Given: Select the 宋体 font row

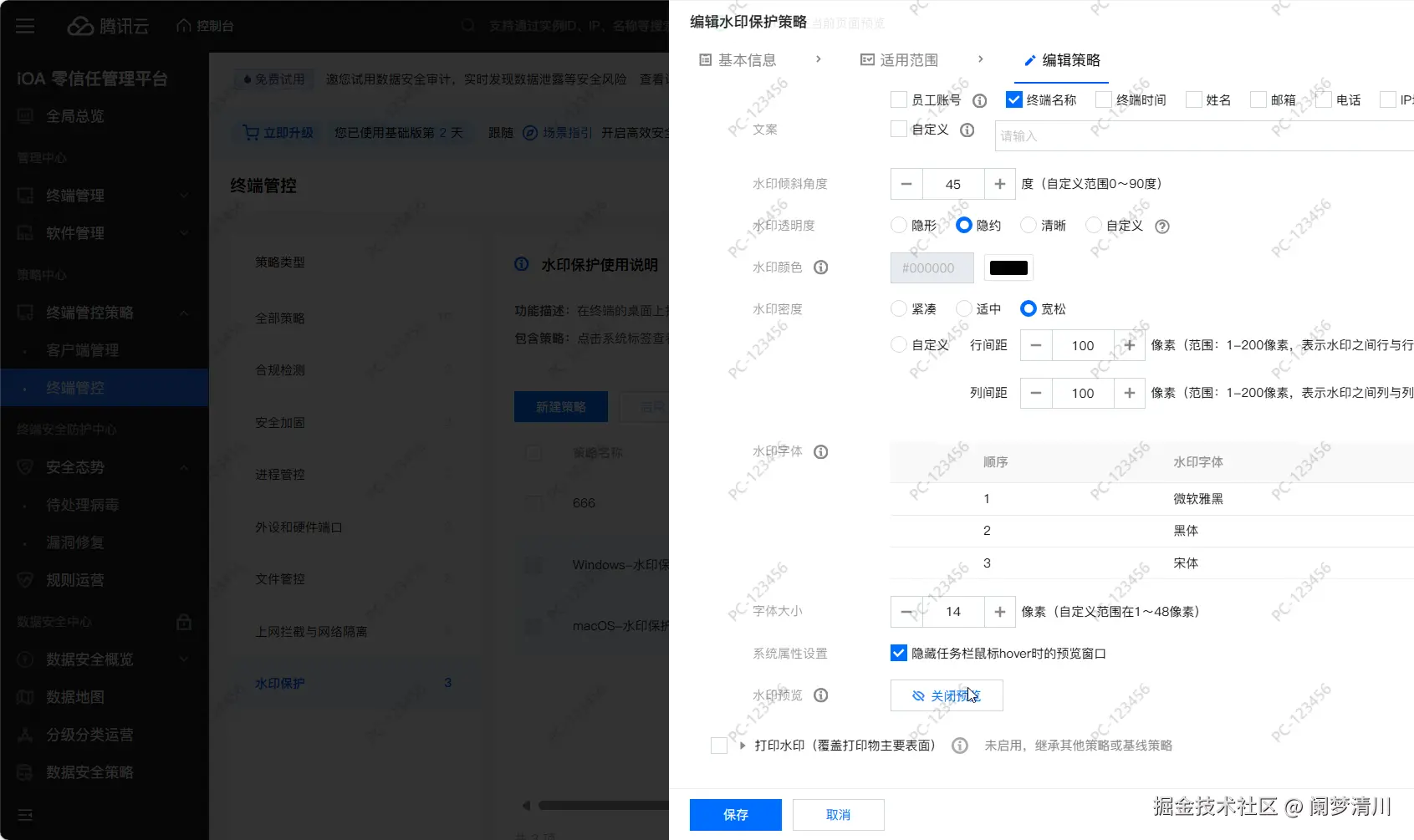Looking at the screenshot, I should point(1152,563).
